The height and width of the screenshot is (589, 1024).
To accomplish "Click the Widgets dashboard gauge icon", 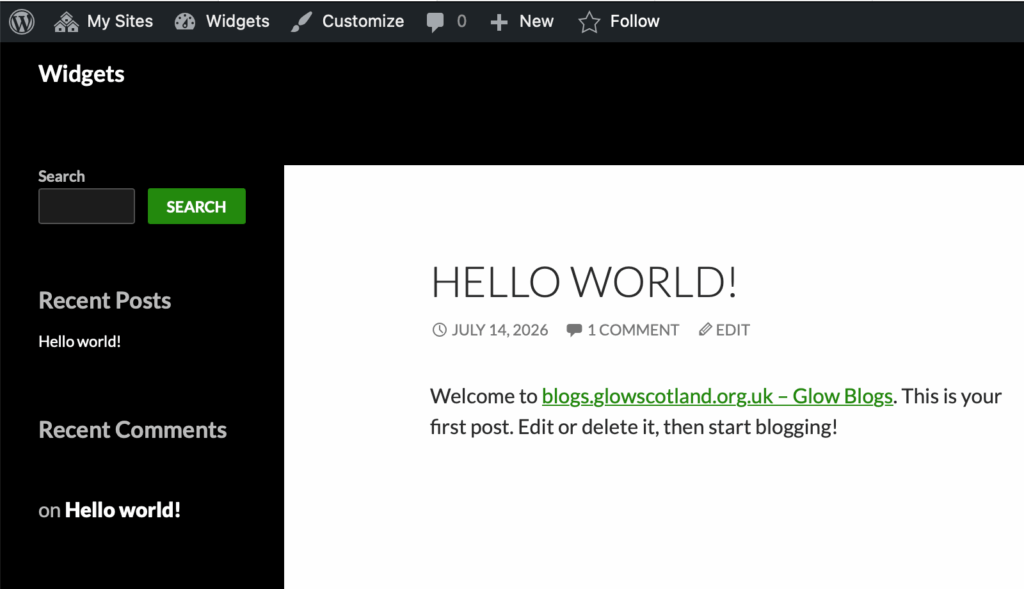I will 185,22.
